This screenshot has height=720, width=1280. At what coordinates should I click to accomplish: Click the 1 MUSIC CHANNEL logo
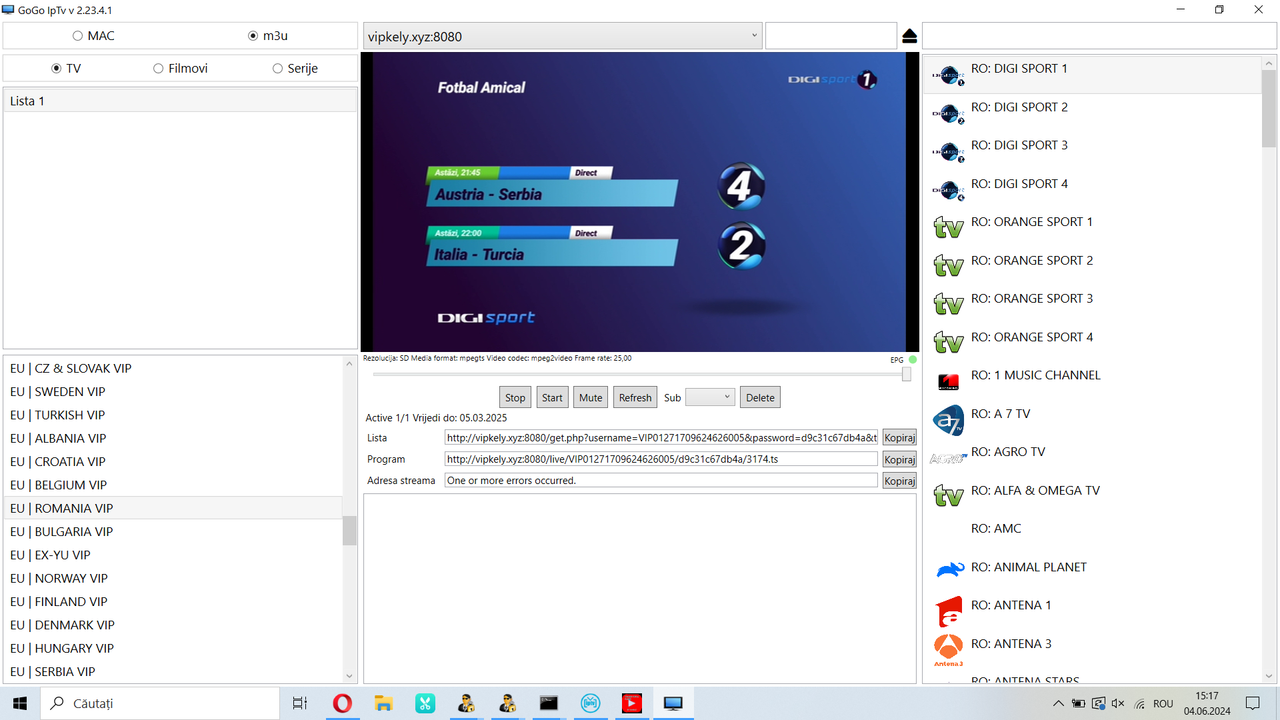point(948,381)
